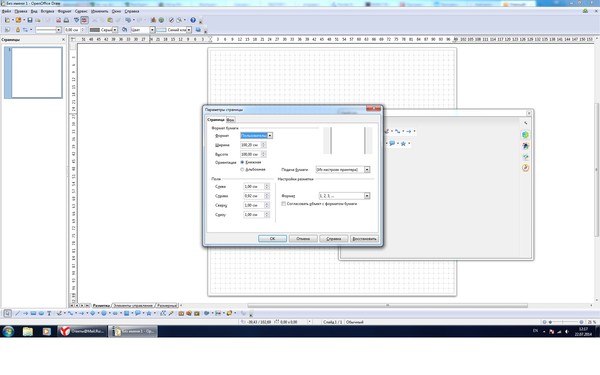The width and height of the screenshot is (600, 375).
Task: Click the OK button in the dialog
Action: click(x=272, y=238)
